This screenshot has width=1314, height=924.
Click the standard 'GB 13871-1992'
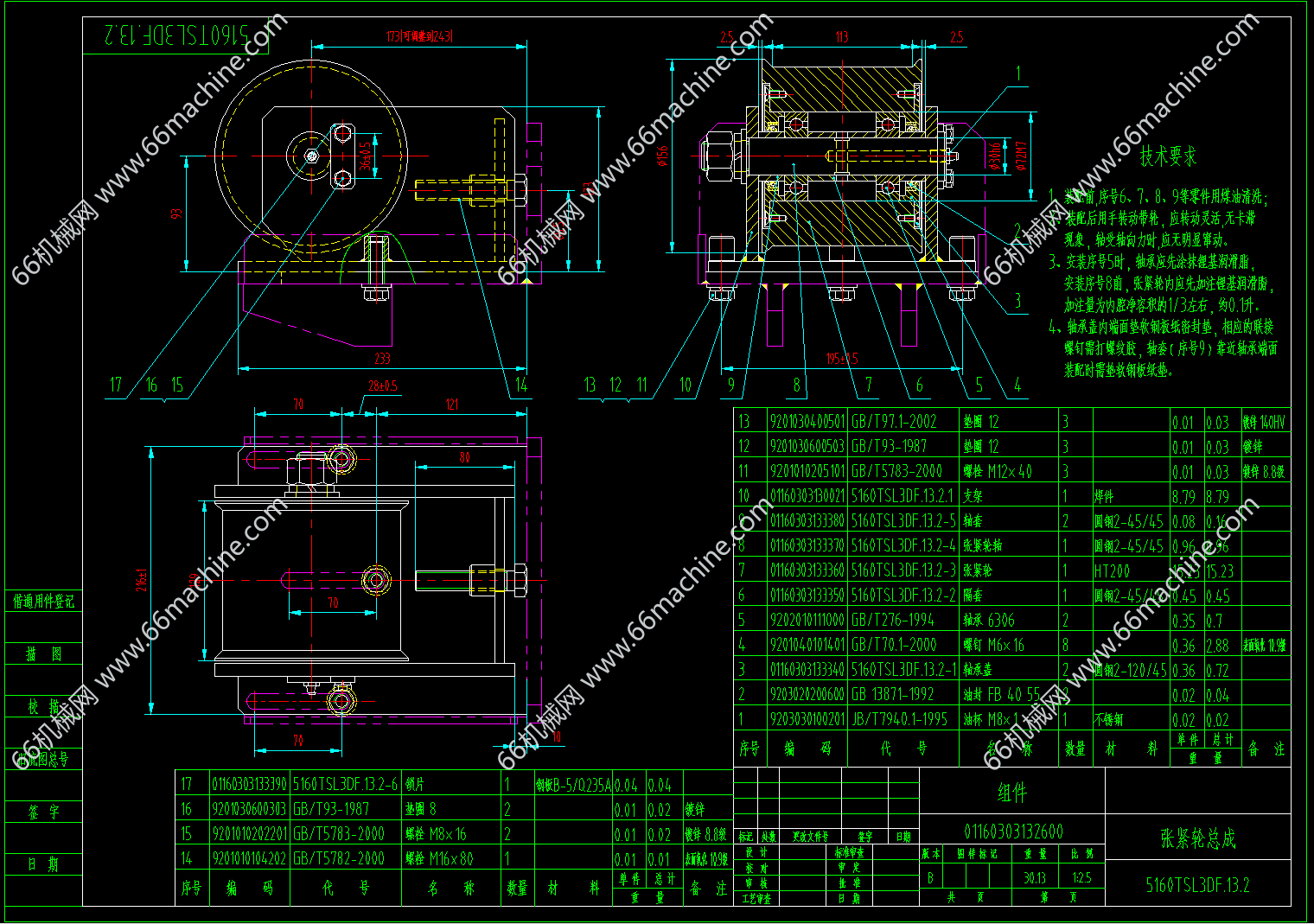point(892,694)
